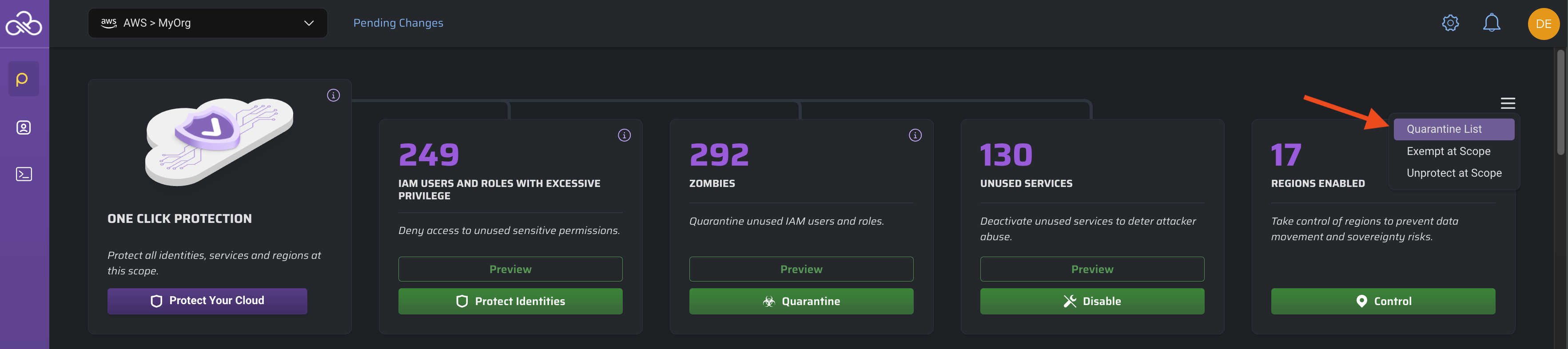Image resolution: width=1568 pixels, height=349 pixels.
Task: Click the vertical scrollbar on right edge
Action: point(1560,103)
